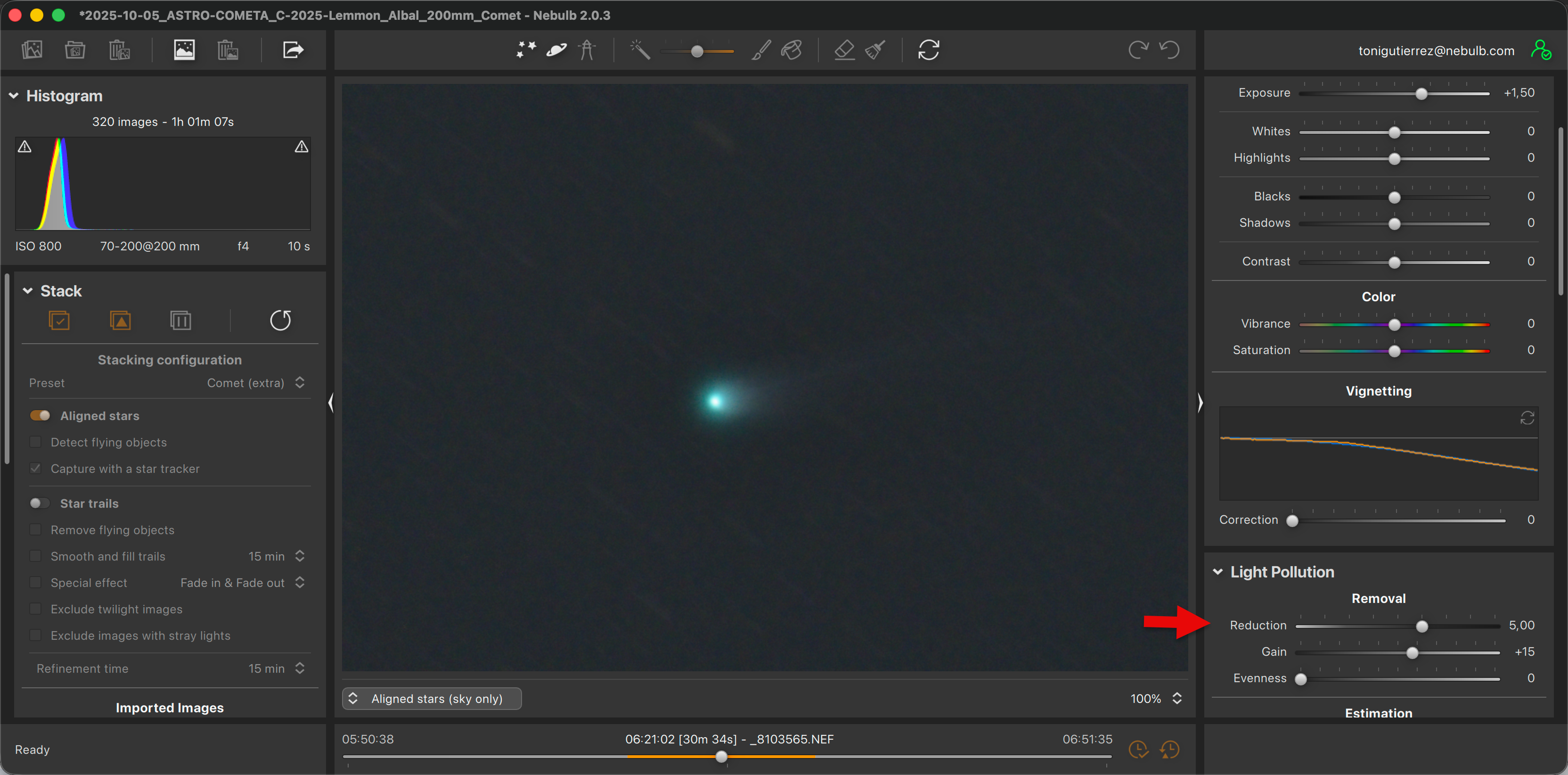The width and height of the screenshot is (1568, 775).
Task: Open the Preset Comet (extra) dropdown
Action: [x=256, y=383]
